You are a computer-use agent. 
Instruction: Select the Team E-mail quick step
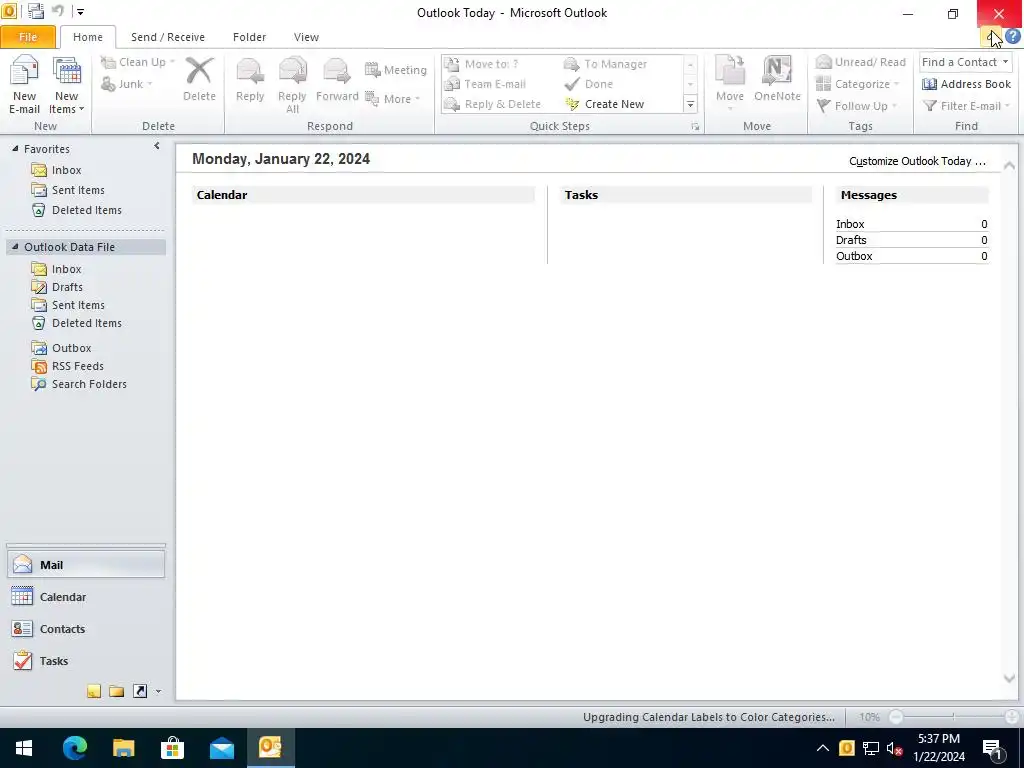[x=485, y=84]
